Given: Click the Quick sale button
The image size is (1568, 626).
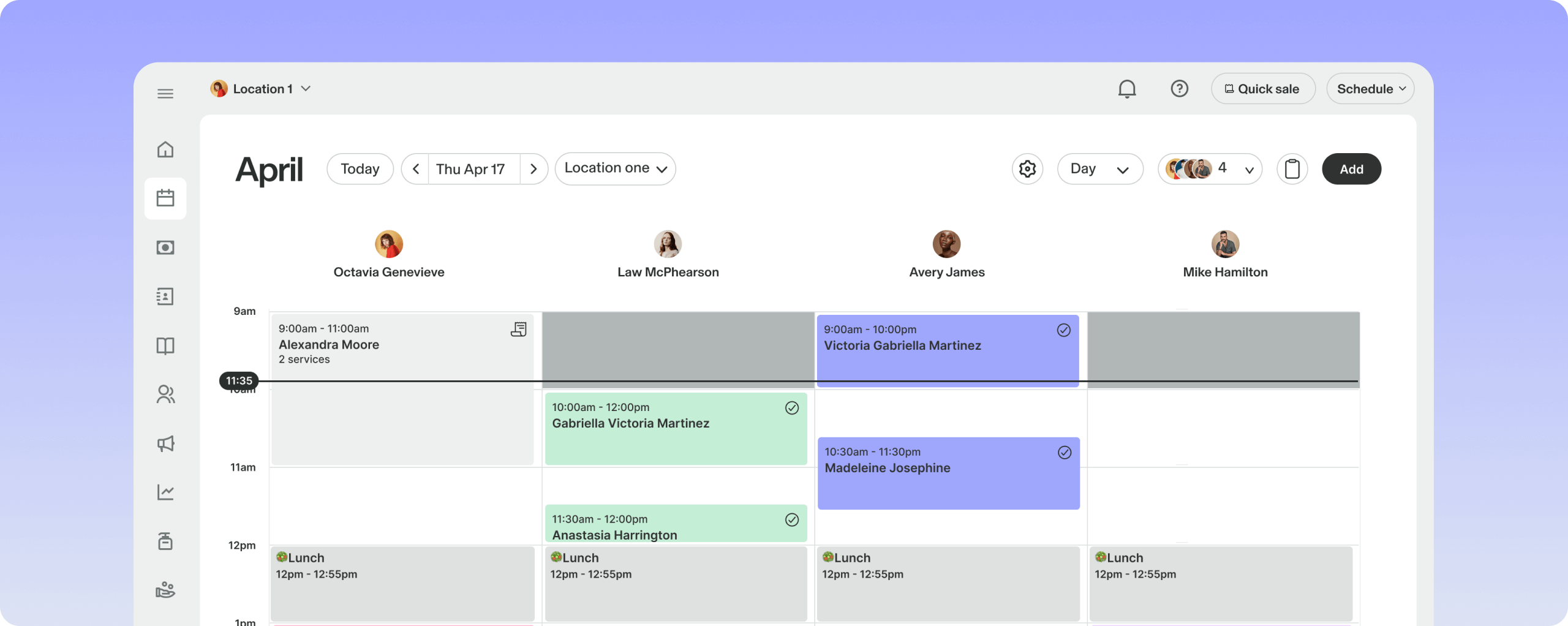Looking at the screenshot, I should (x=1263, y=89).
